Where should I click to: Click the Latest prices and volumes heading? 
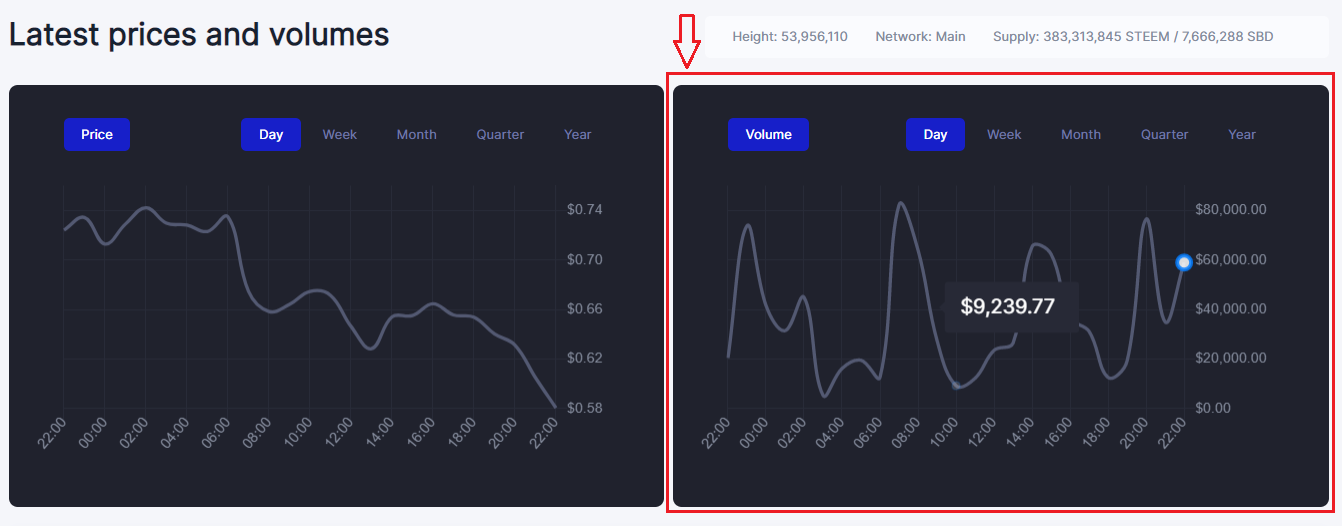199,35
